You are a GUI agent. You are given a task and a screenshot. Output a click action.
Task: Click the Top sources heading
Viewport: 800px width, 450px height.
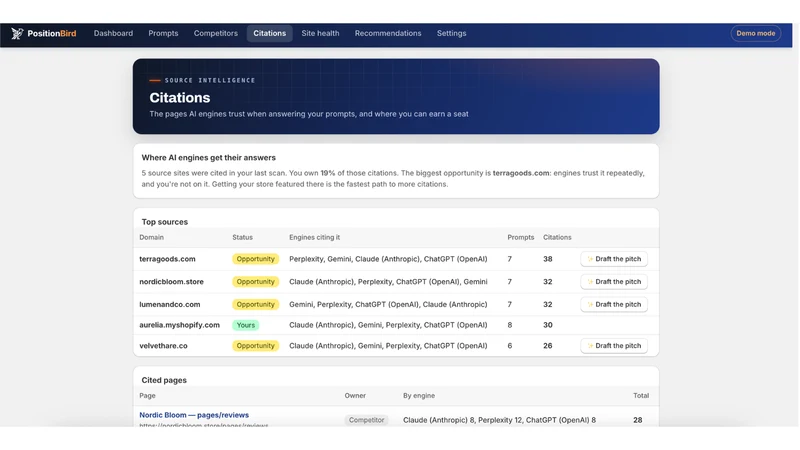(165, 222)
